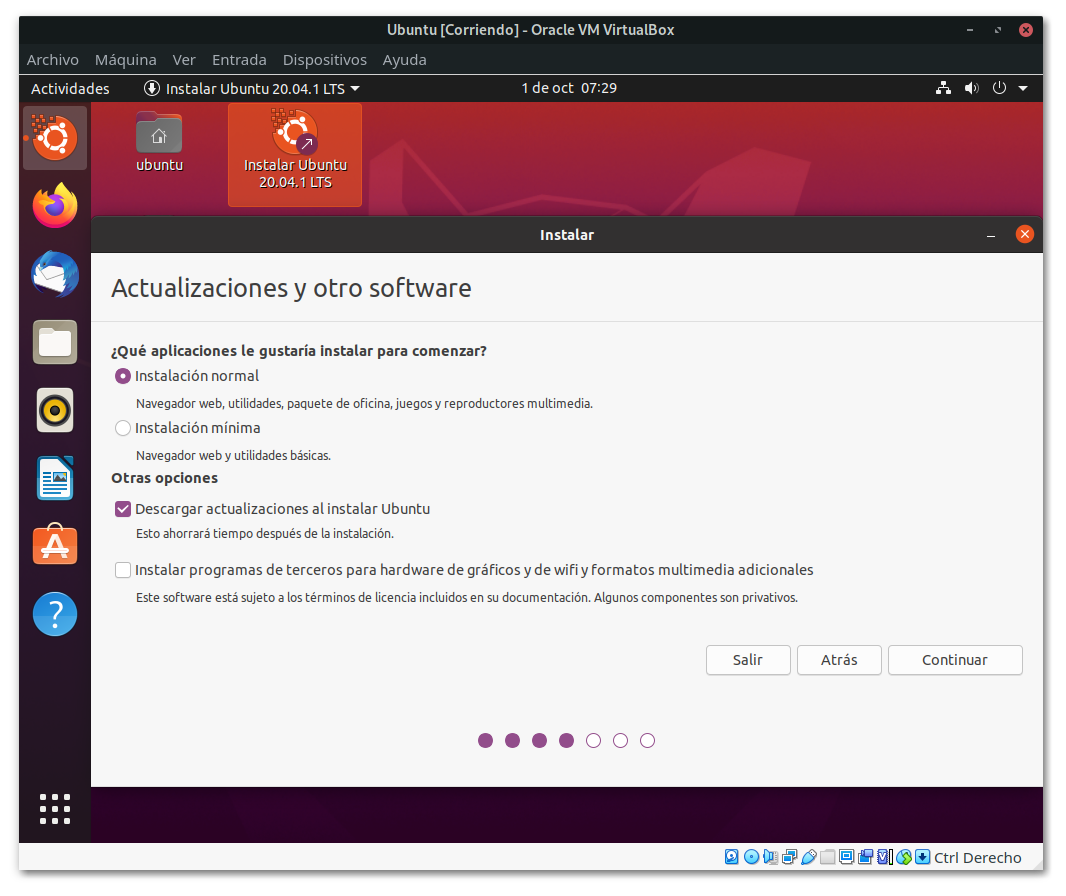Click the recording indicator in VirtualBox status bar
The image size is (1066, 896).
click(865, 857)
